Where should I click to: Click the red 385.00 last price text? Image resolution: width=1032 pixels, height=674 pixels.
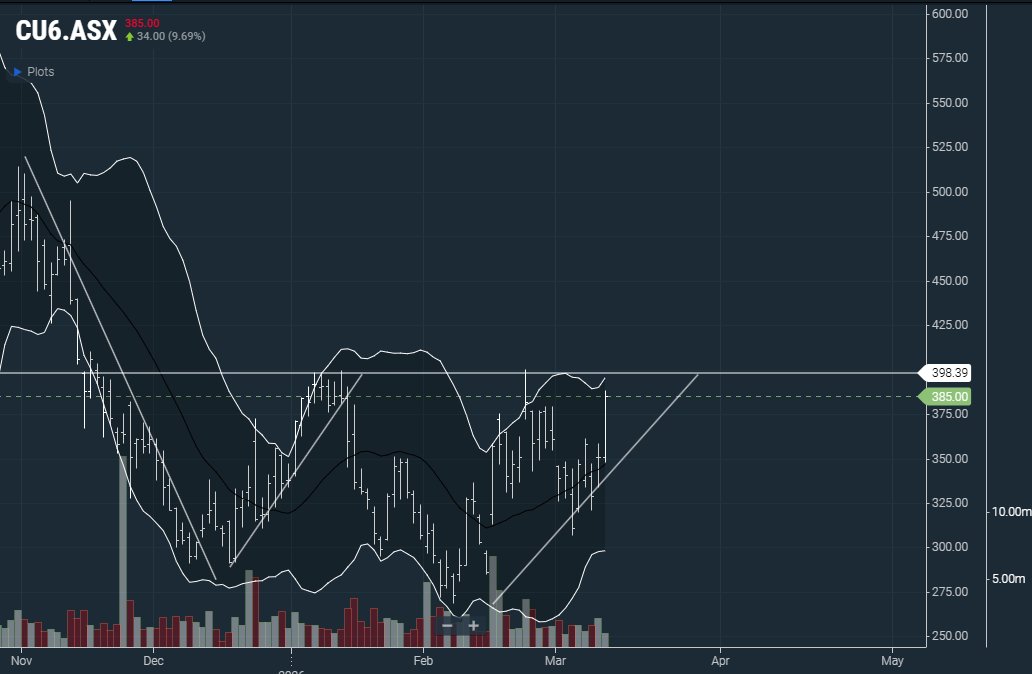(142, 23)
